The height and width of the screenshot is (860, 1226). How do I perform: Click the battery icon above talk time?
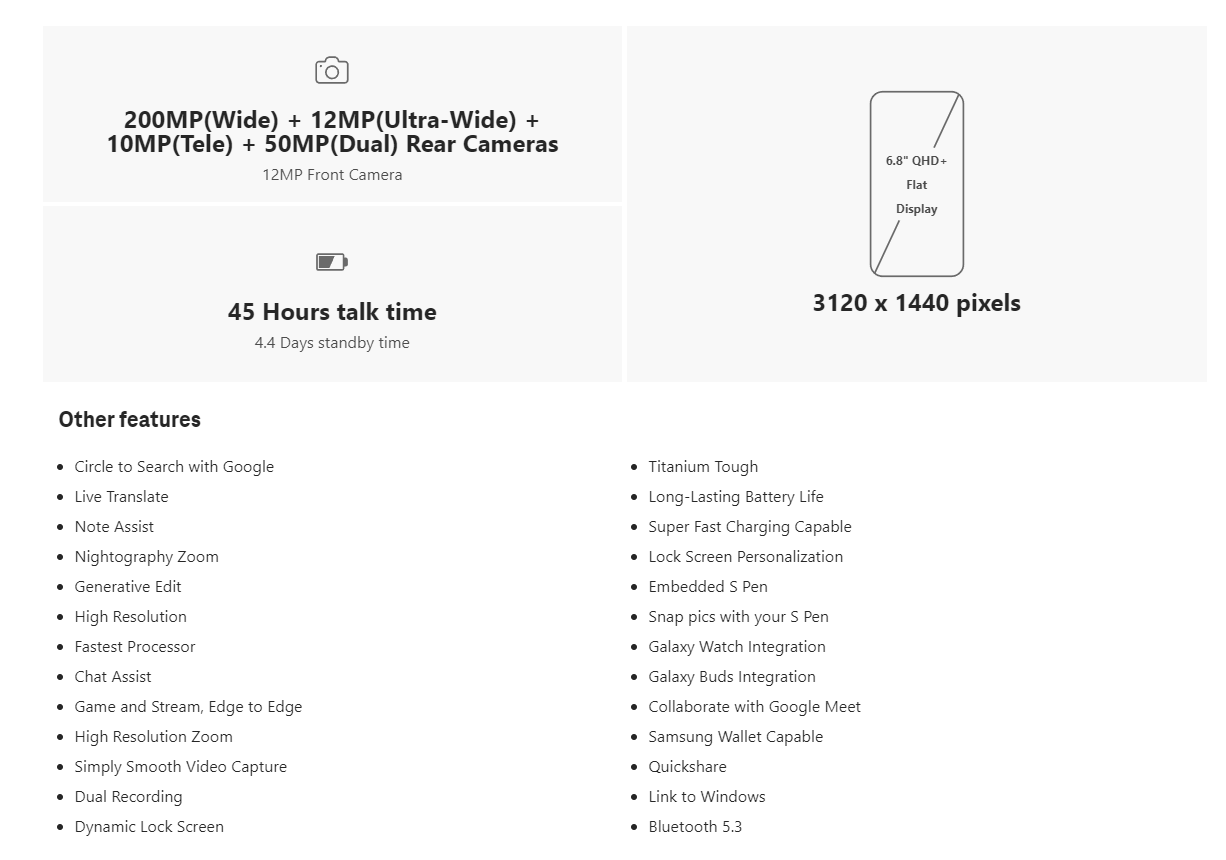(332, 262)
